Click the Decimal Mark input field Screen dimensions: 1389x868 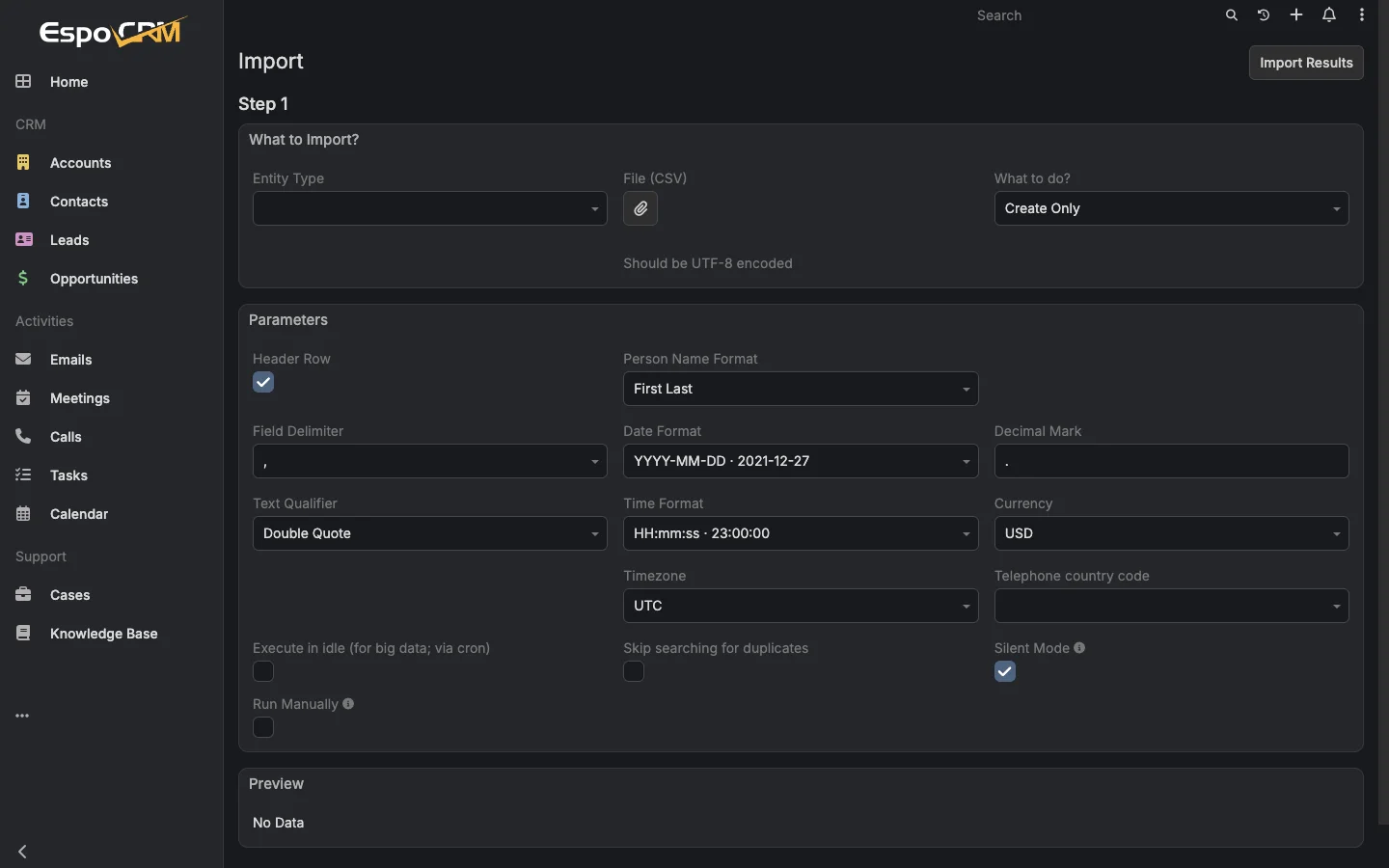coord(1172,461)
